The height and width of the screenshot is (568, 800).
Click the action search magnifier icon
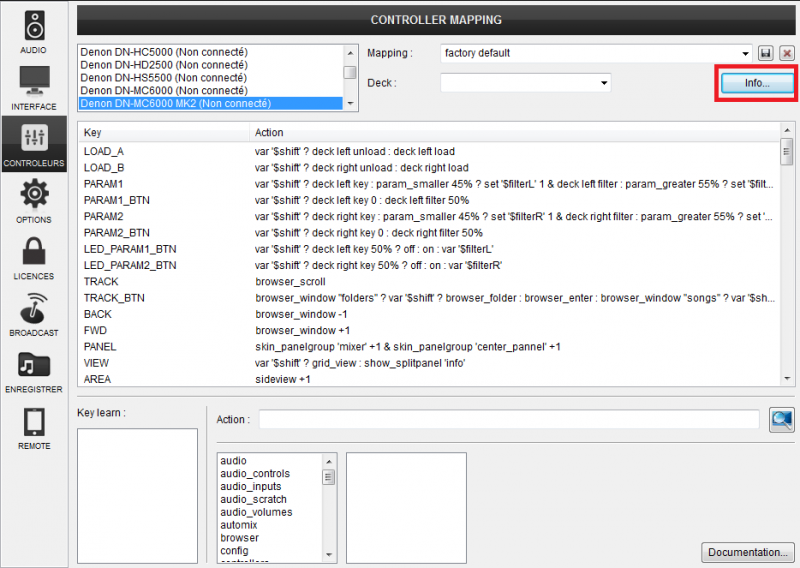(781, 419)
